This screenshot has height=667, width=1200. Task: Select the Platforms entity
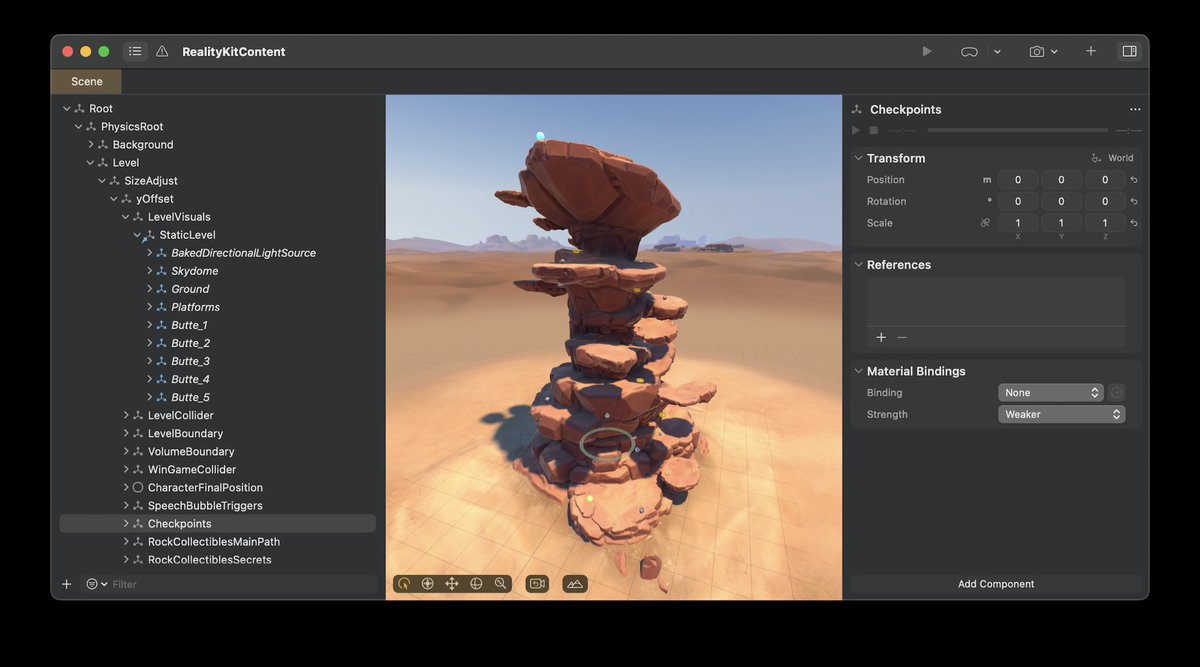click(195, 307)
